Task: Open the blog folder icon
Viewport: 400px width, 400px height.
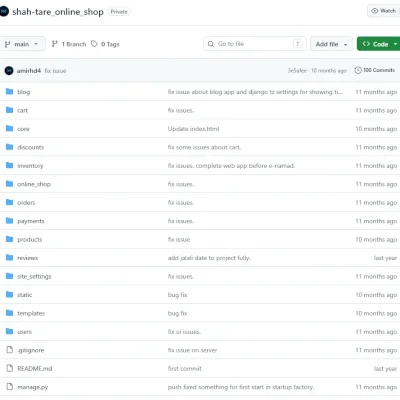Action: (10, 91)
